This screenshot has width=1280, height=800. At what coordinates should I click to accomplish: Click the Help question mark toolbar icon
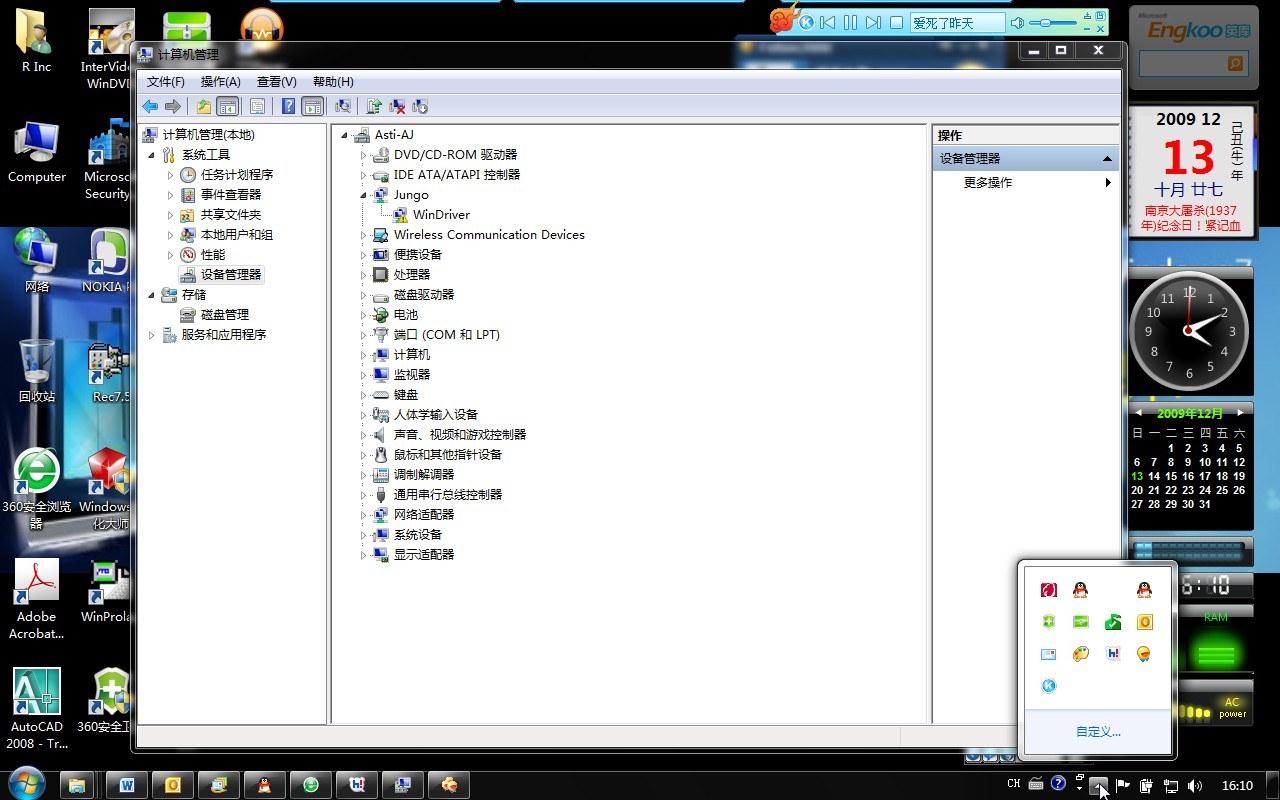[288, 107]
